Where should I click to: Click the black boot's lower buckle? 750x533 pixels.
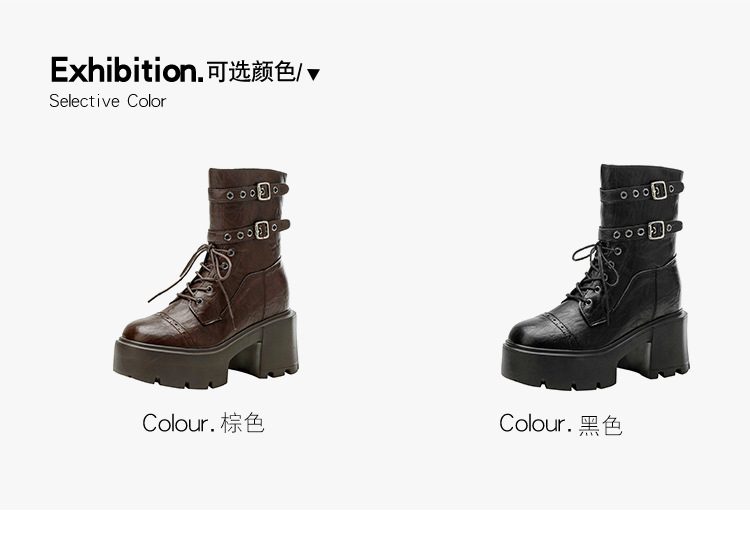click(656, 230)
